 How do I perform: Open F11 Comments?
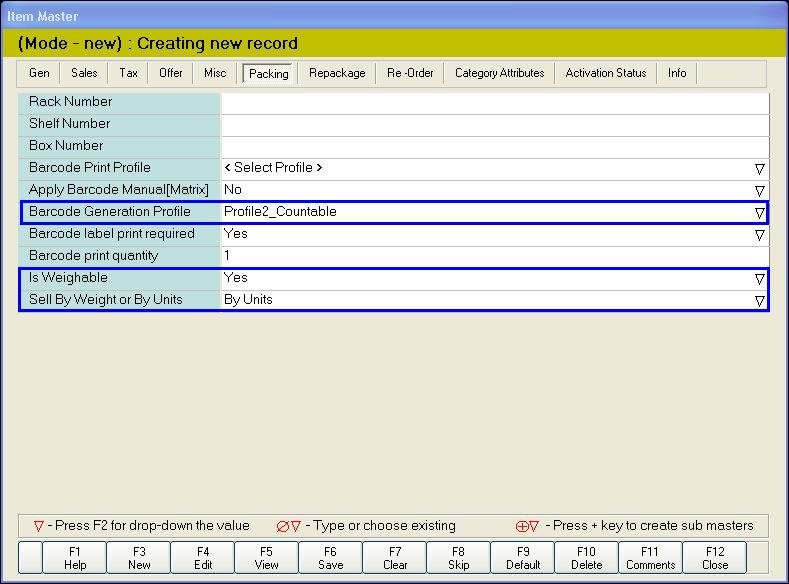tap(650, 558)
